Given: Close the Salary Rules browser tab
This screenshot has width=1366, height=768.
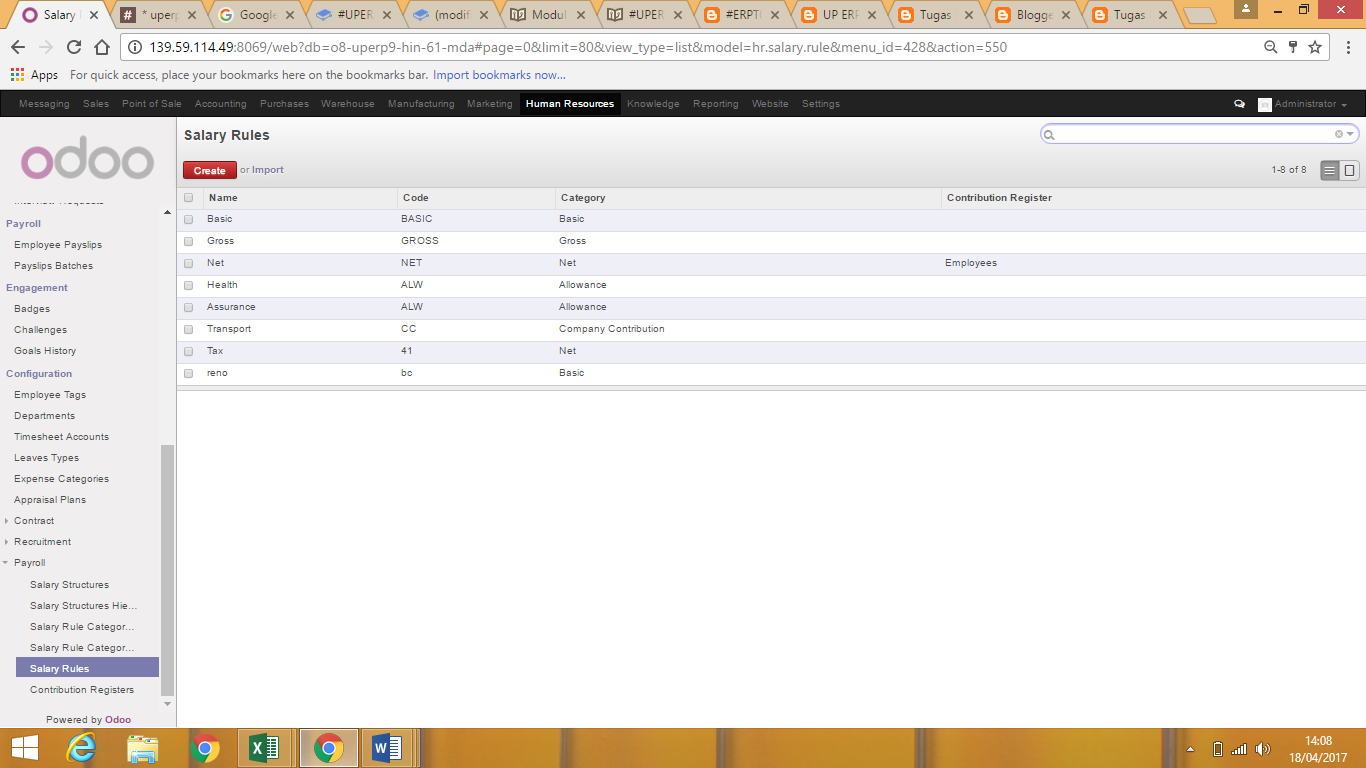Looking at the screenshot, I should tap(95, 15).
